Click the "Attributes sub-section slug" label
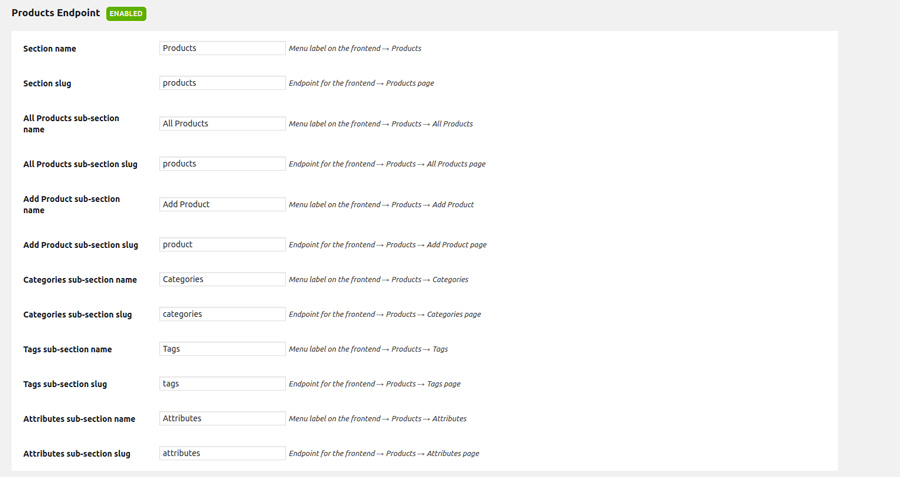This screenshot has height=477, width=900. (x=77, y=454)
